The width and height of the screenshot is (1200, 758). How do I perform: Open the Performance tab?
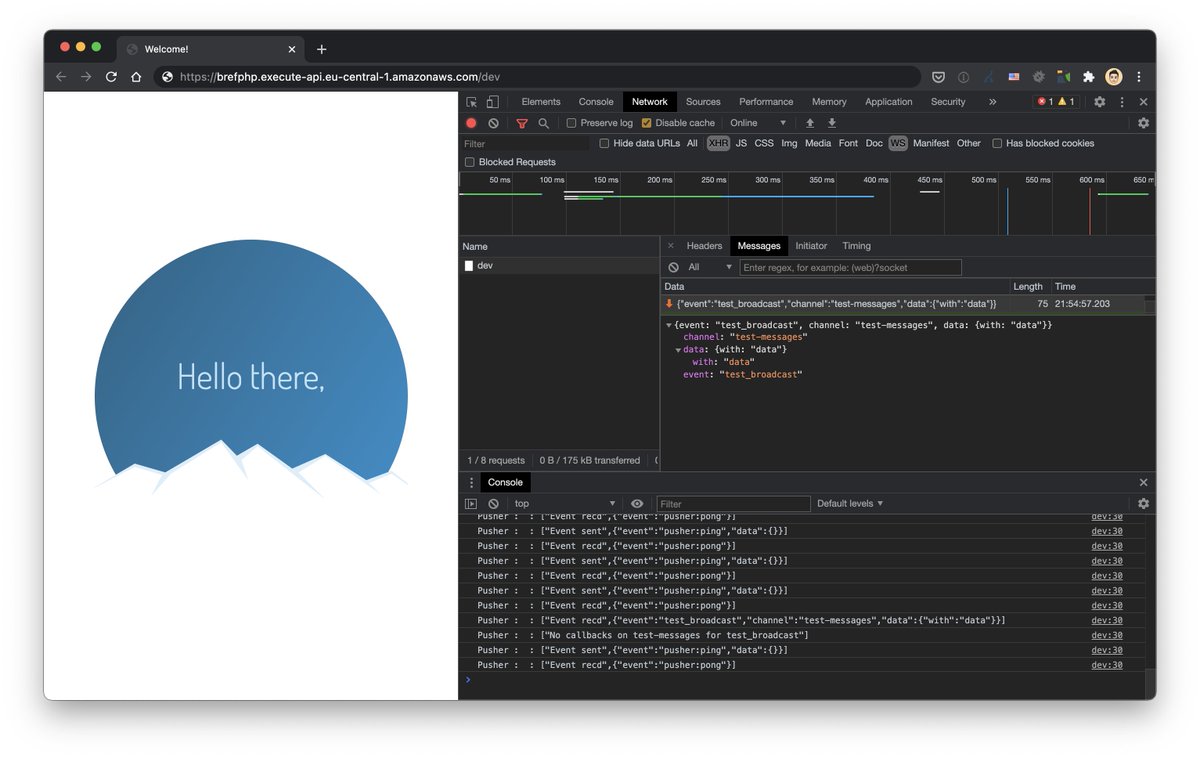click(765, 102)
